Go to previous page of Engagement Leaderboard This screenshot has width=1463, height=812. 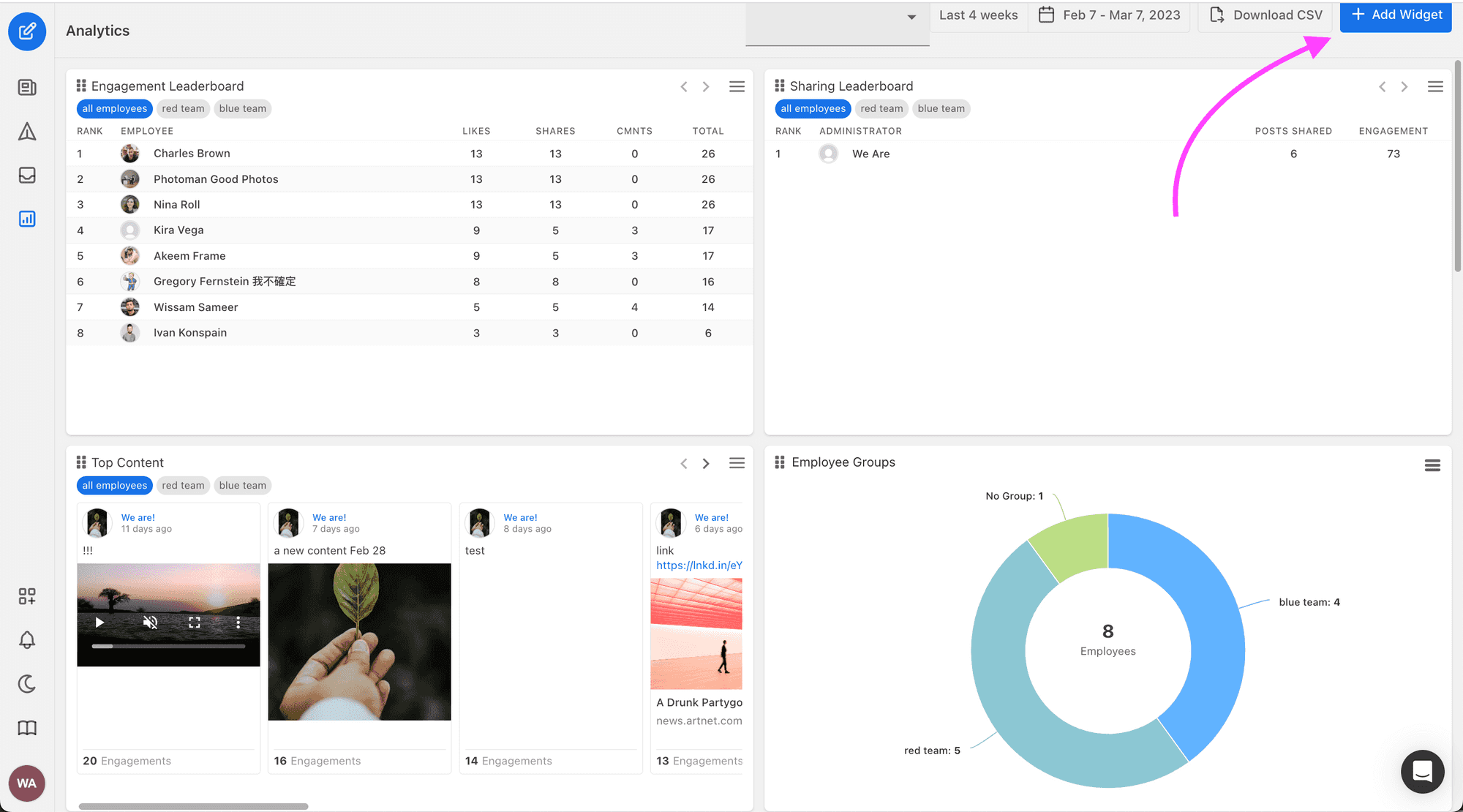coord(684,86)
